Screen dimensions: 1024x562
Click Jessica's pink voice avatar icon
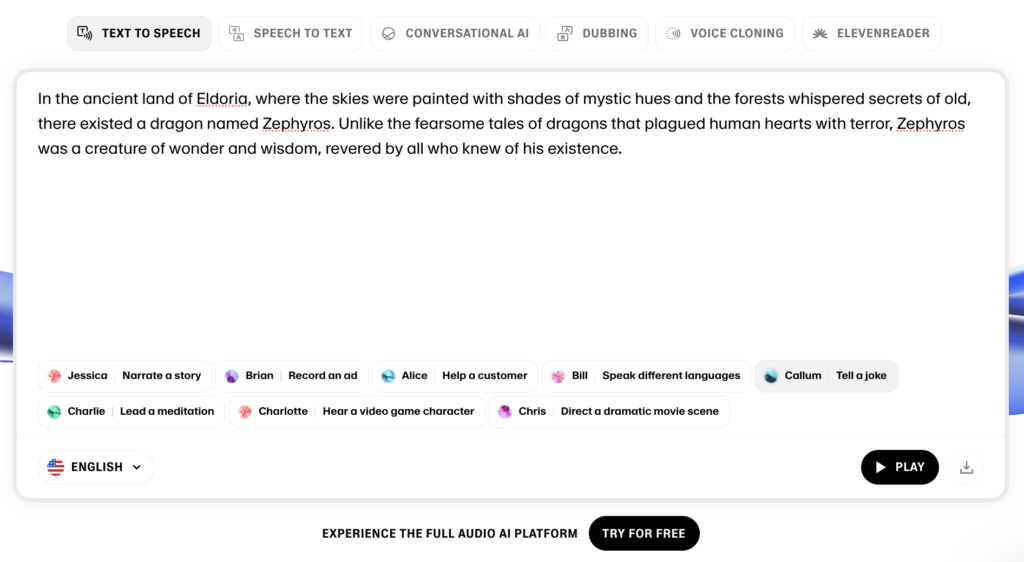click(55, 376)
